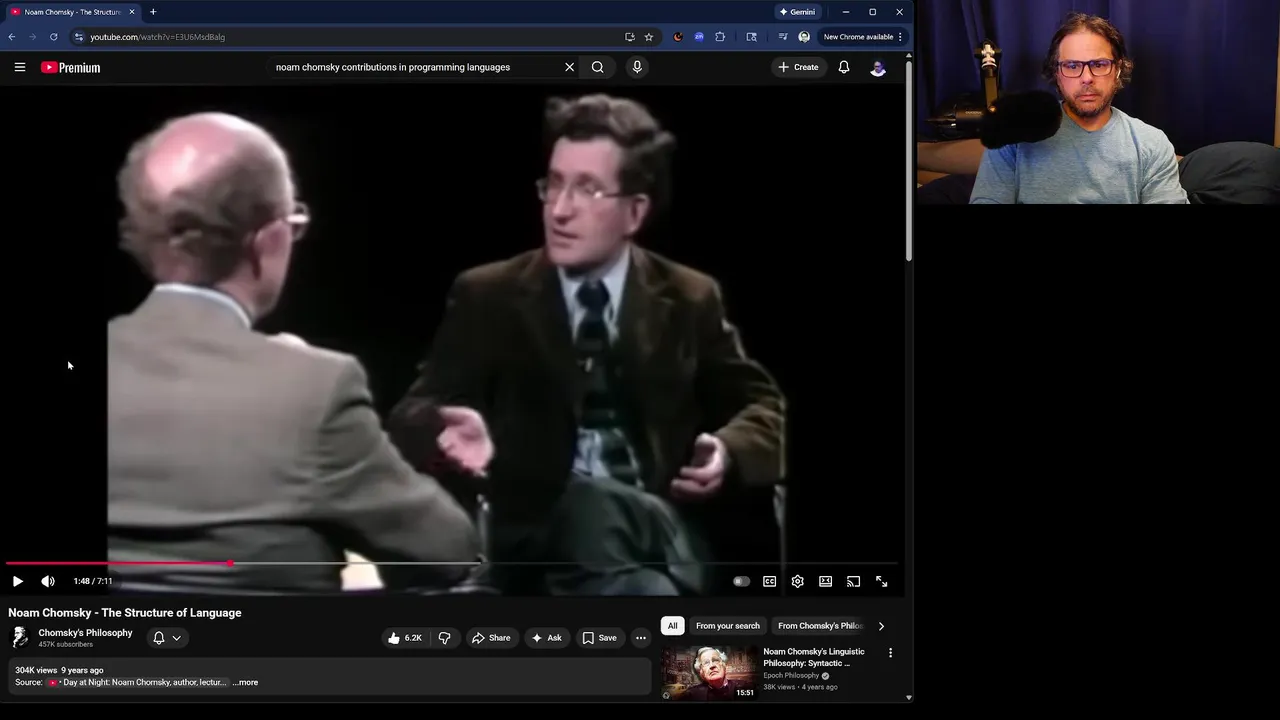Open the Day at Night source video link
1280x720 pixels.
137,682
